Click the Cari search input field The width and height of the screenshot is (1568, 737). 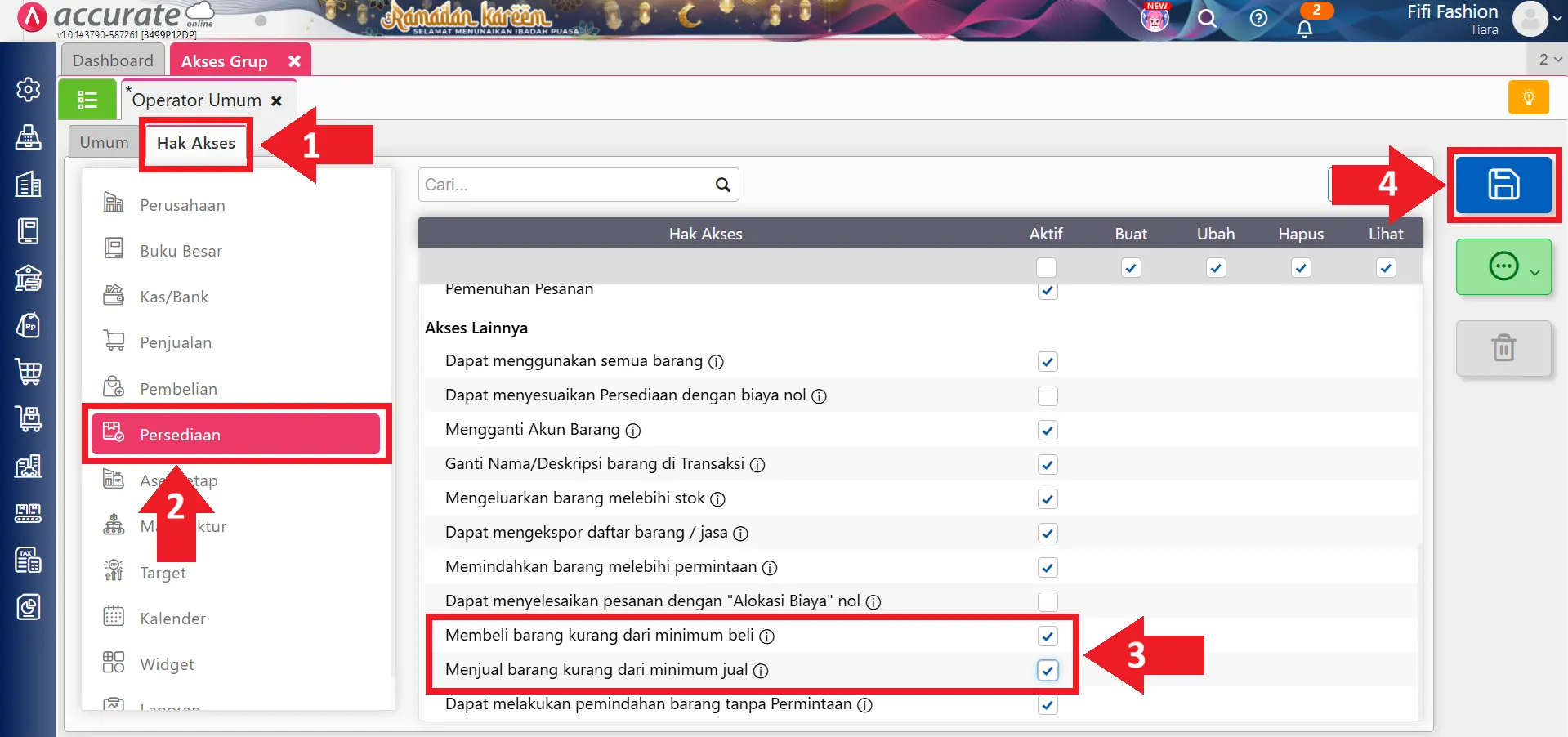point(565,185)
